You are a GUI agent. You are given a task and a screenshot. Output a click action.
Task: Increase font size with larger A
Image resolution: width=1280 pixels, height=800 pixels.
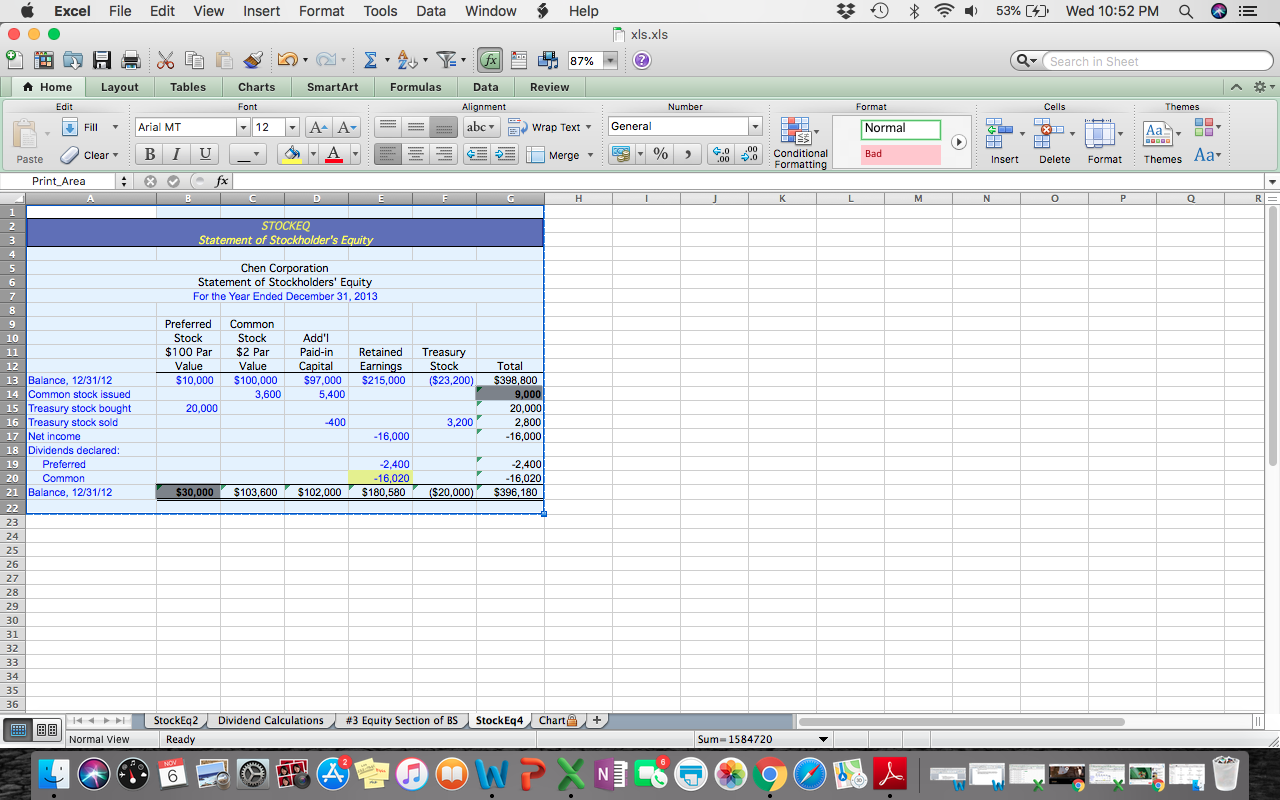(318, 127)
